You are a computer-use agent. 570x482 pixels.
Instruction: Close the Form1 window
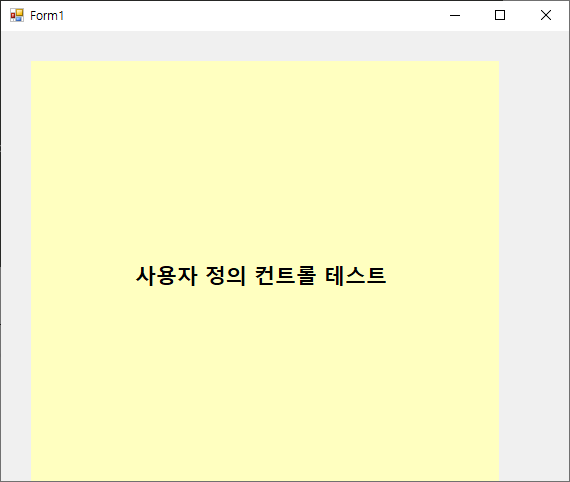pos(546,15)
